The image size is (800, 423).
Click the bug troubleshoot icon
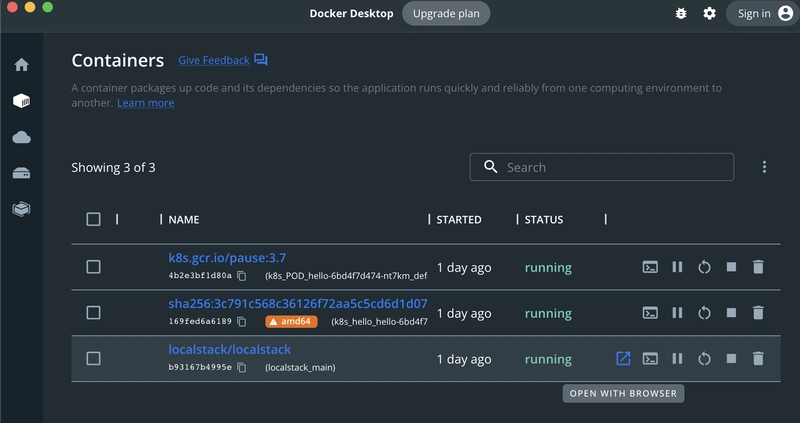[x=681, y=14]
